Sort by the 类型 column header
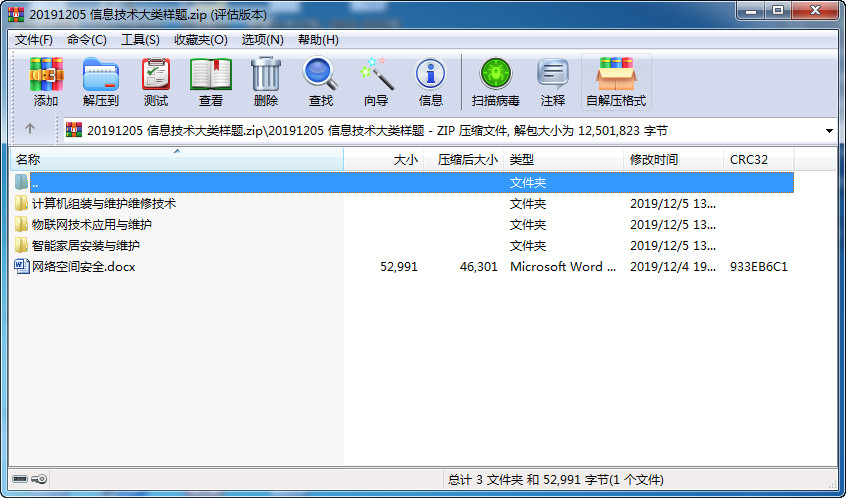This screenshot has height=498, width=846. coord(563,160)
